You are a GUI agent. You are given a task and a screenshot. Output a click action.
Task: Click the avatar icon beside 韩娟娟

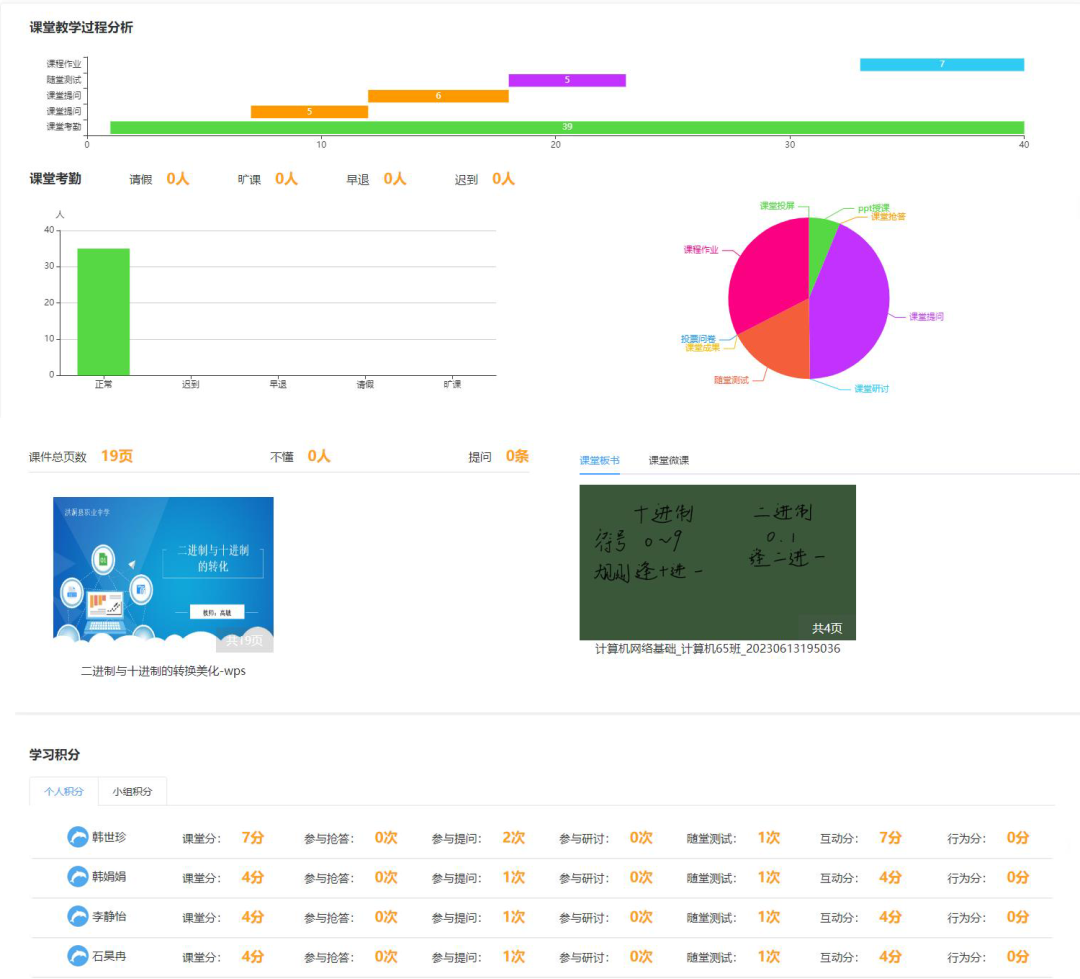click(77, 877)
